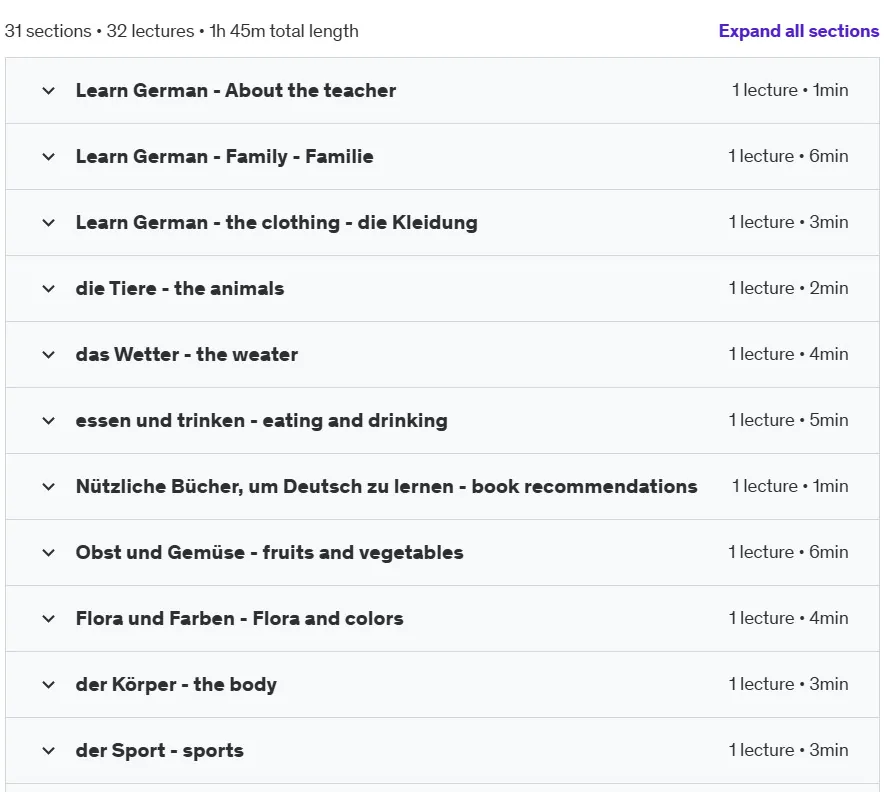
Task: Expand chevron for die Kleidung section
Action: [48, 223]
